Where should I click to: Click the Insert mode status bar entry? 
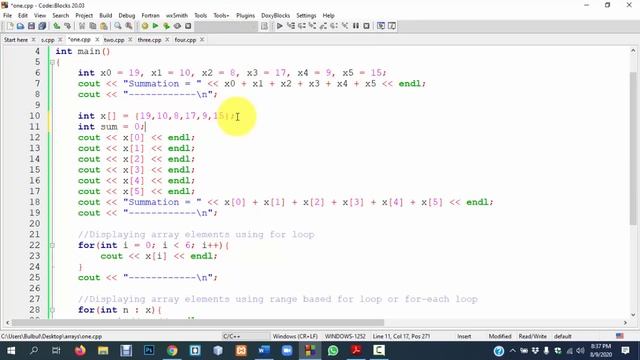click(x=464, y=336)
